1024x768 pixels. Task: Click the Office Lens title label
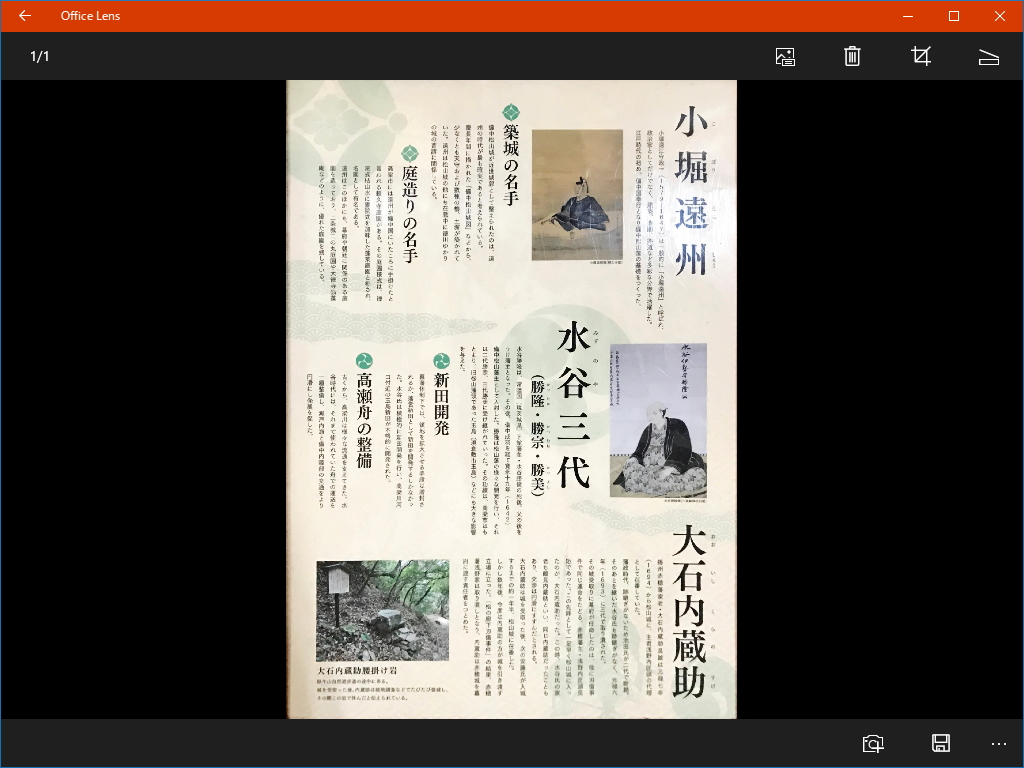point(90,16)
